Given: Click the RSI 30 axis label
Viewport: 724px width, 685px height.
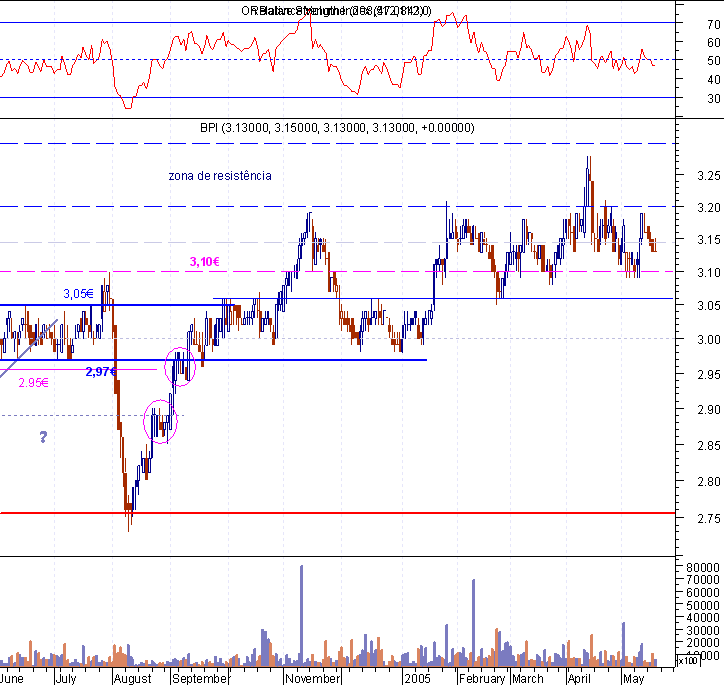Looking at the screenshot, I should pos(714,99).
